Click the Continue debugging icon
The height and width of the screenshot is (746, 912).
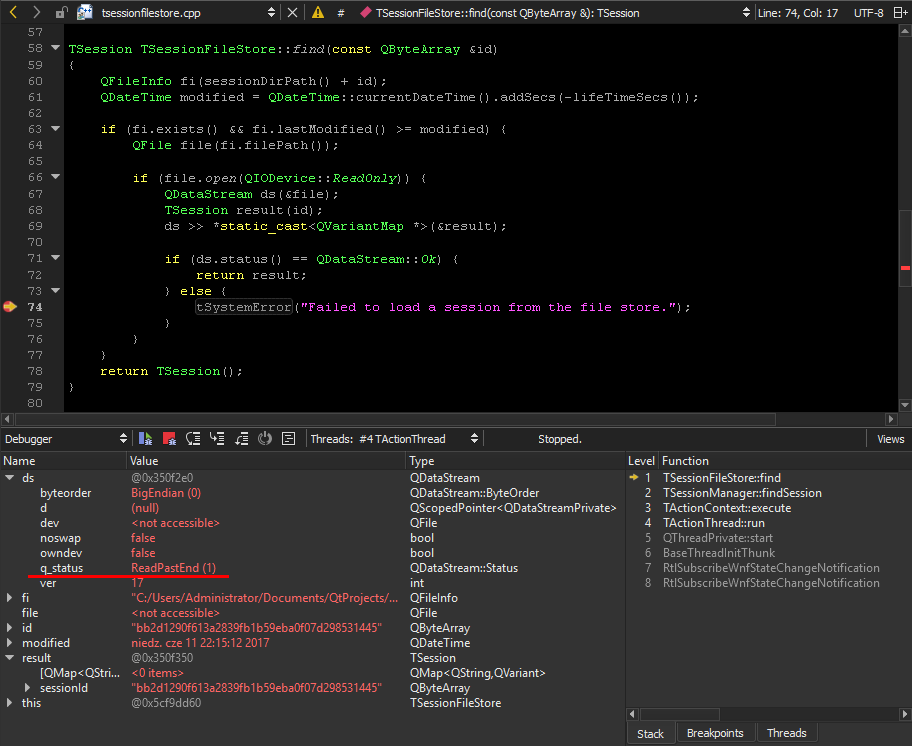coord(146,438)
